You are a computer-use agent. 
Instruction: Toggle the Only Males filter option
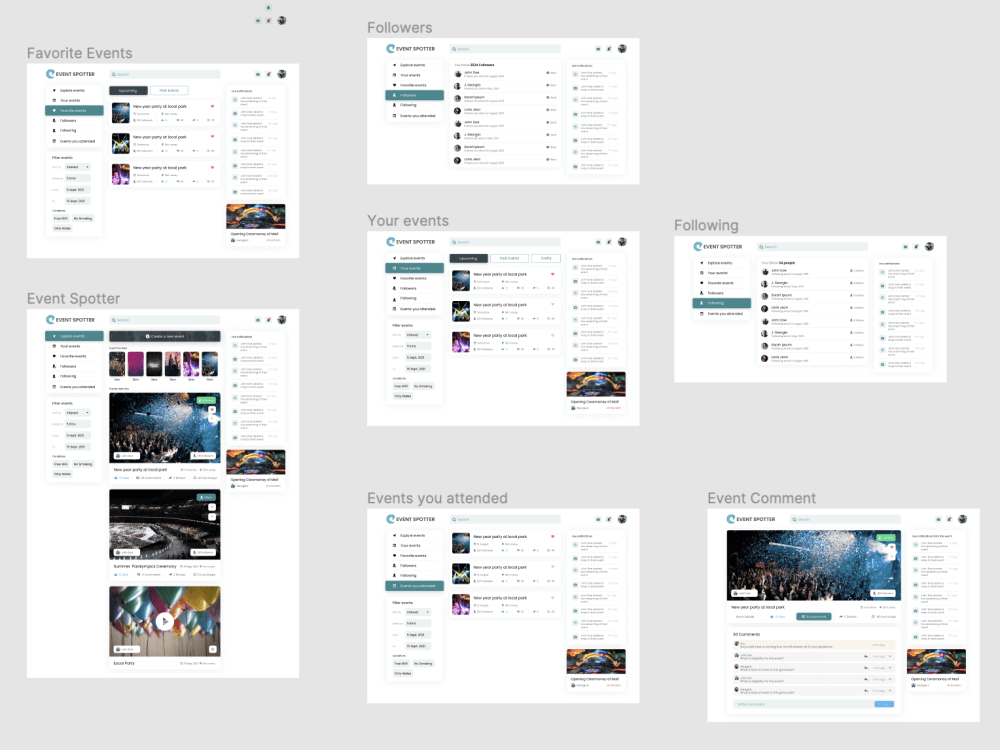(x=61, y=474)
